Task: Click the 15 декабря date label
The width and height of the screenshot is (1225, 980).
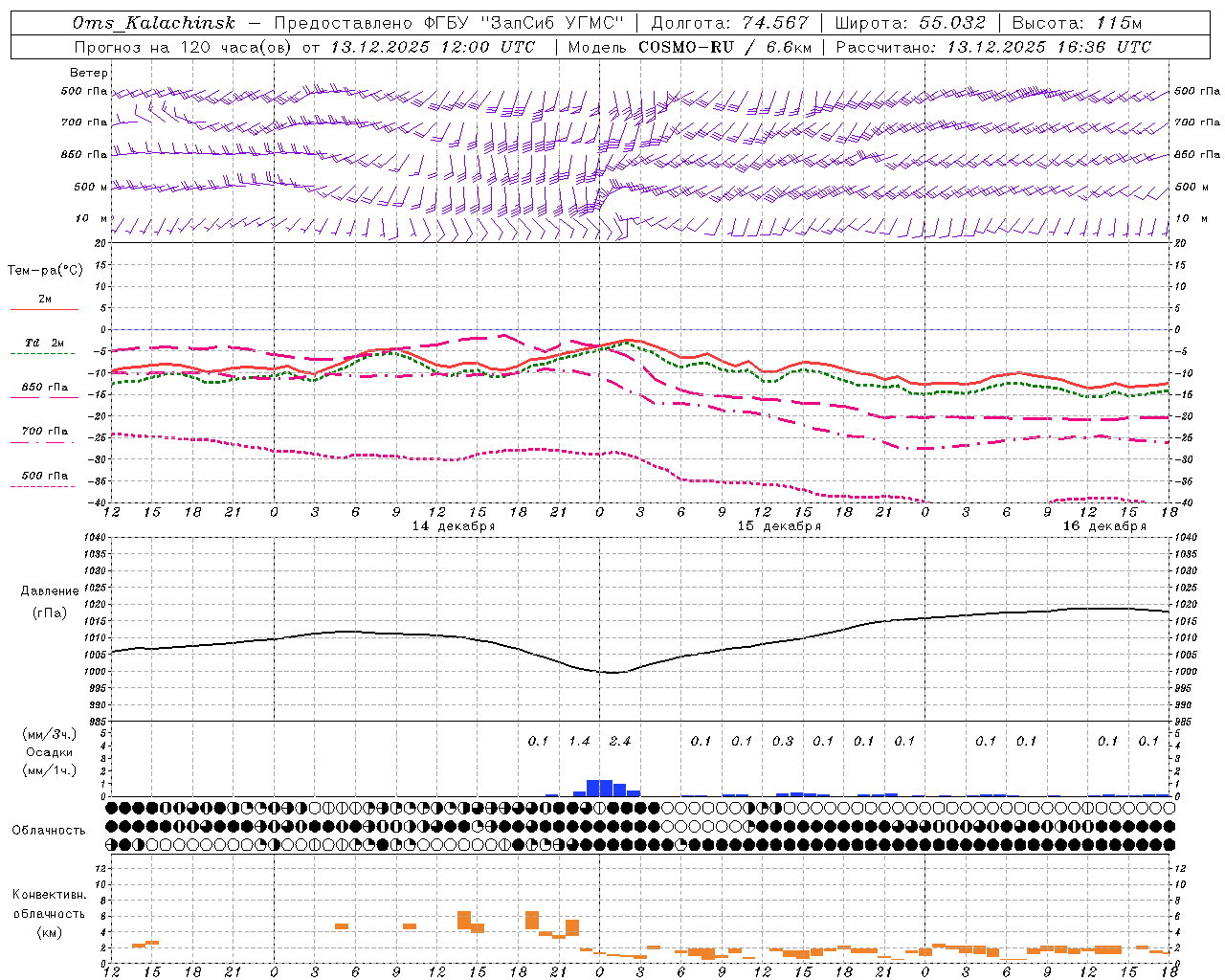Action: coord(779,526)
